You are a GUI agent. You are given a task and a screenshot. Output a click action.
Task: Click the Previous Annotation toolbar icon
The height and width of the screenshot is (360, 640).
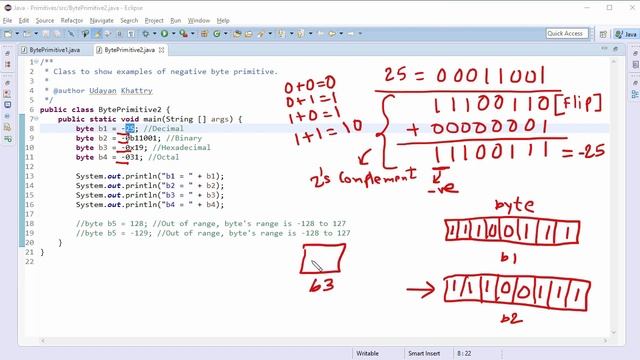pos(300,34)
